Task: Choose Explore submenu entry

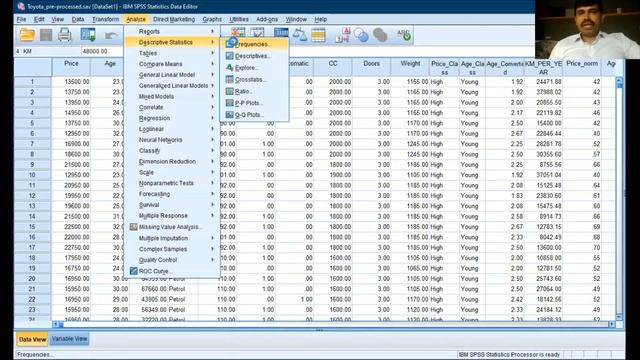Action: [255, 68]
